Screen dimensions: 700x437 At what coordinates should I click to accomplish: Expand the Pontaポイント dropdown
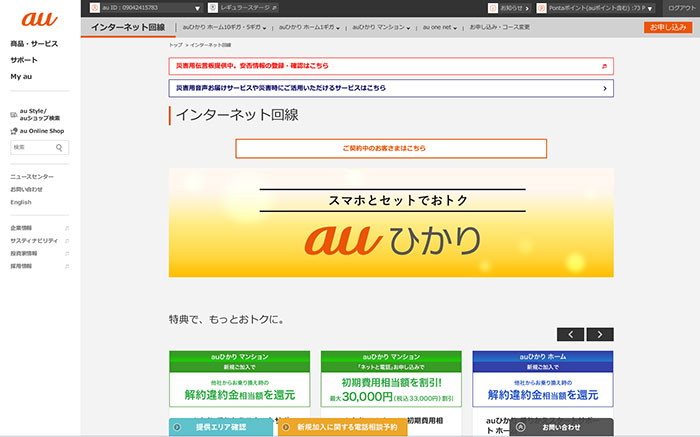(650, 8)
